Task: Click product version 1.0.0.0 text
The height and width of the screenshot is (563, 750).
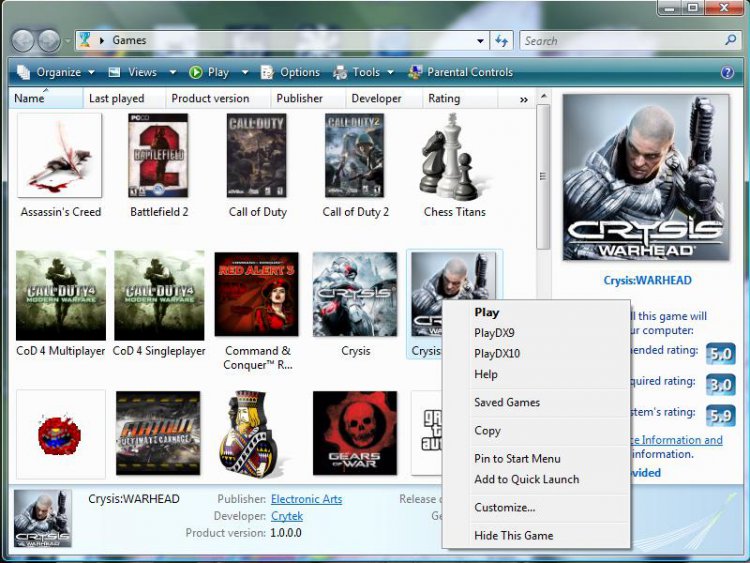Action: tap(286, 533)
